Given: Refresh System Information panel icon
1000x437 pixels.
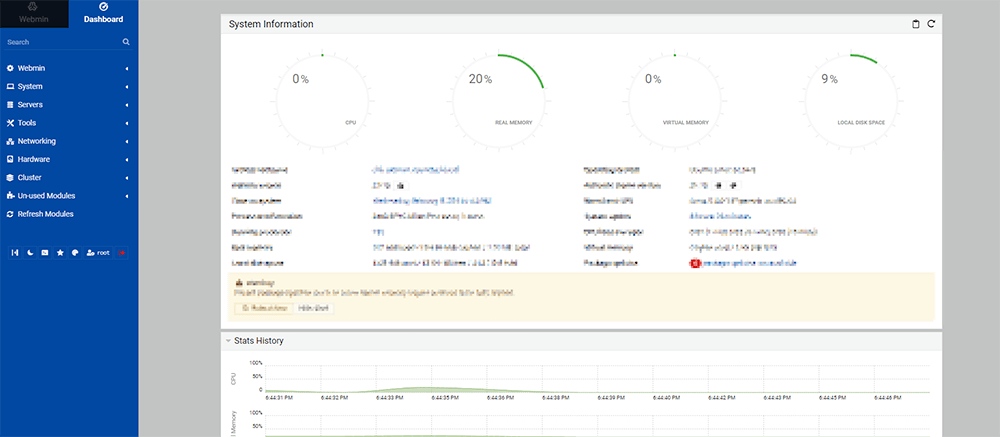Looking at the screenshot, I should (x=931, y=24).
